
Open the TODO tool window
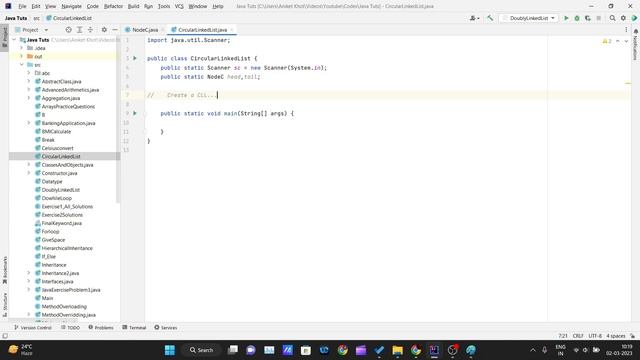click(x=70, y=327)
